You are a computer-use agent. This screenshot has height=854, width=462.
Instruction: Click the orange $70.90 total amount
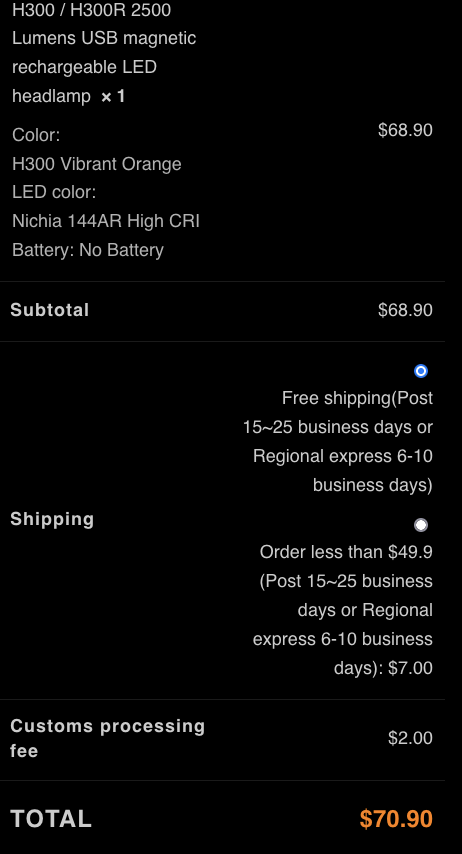(396, 819)
